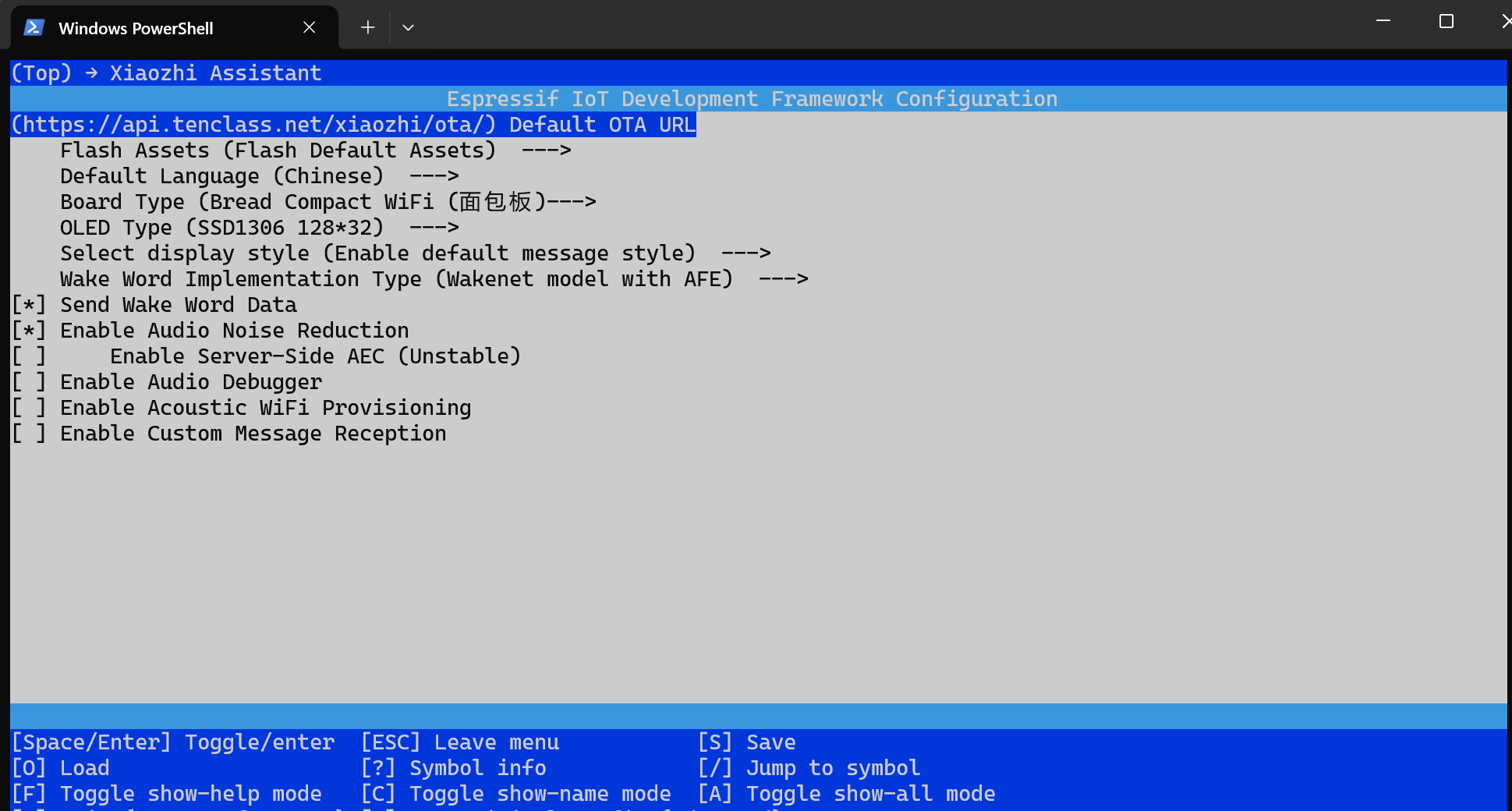Screen dimensions: 1512x811
Task: Enable Acoustic WiFi Provisioning option
Action: 29,408
